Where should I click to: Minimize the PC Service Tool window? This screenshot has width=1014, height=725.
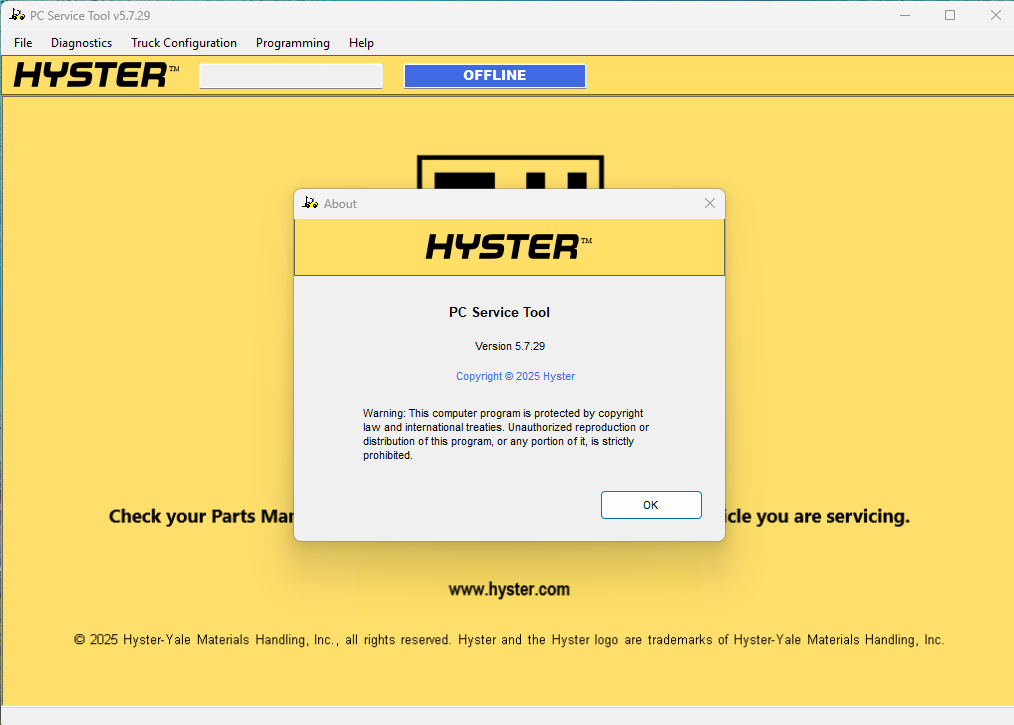905,15
